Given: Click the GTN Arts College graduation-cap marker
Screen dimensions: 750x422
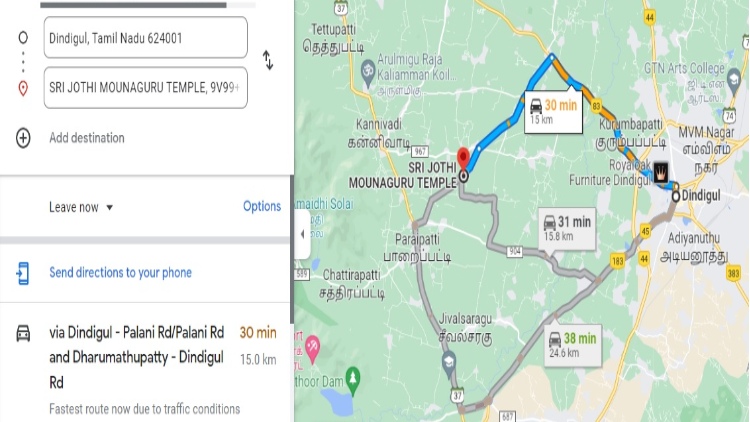Looking at the screenshot, I should pos(733,78).
